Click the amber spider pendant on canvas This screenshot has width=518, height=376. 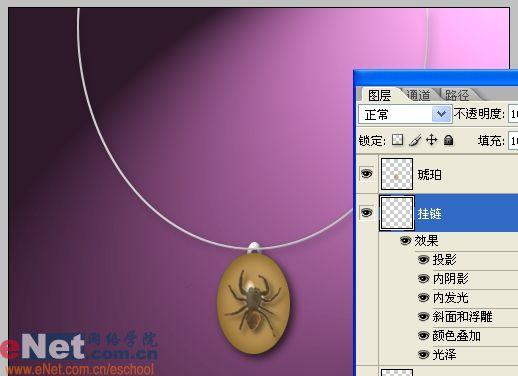coord(254,303)
